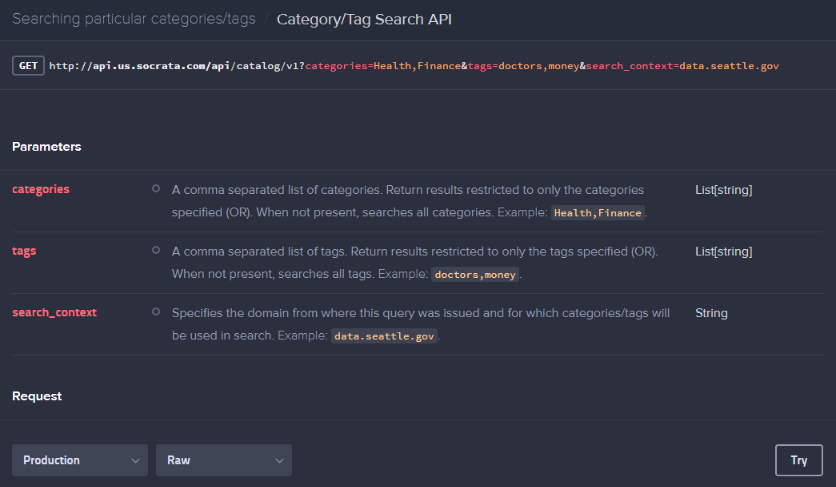836x487 pixels.
Task: Click the categories parameter name
Action: [x=41, y=189]
